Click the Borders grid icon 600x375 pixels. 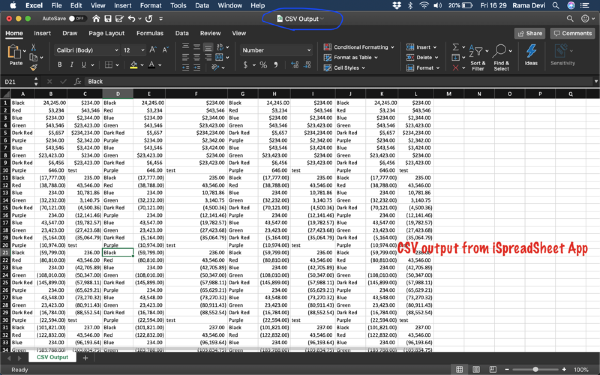pos(109,65)
